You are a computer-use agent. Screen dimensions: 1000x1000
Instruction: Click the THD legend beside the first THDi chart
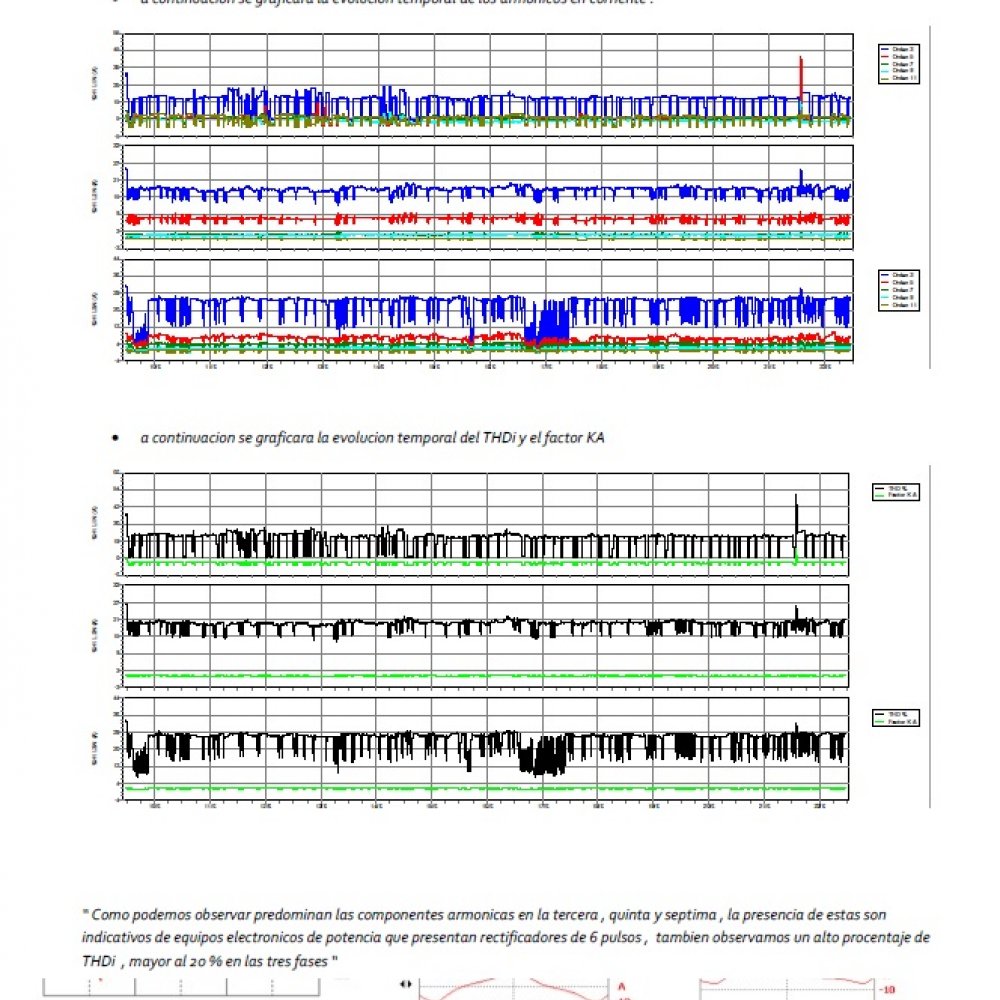(x=895, y=492)
